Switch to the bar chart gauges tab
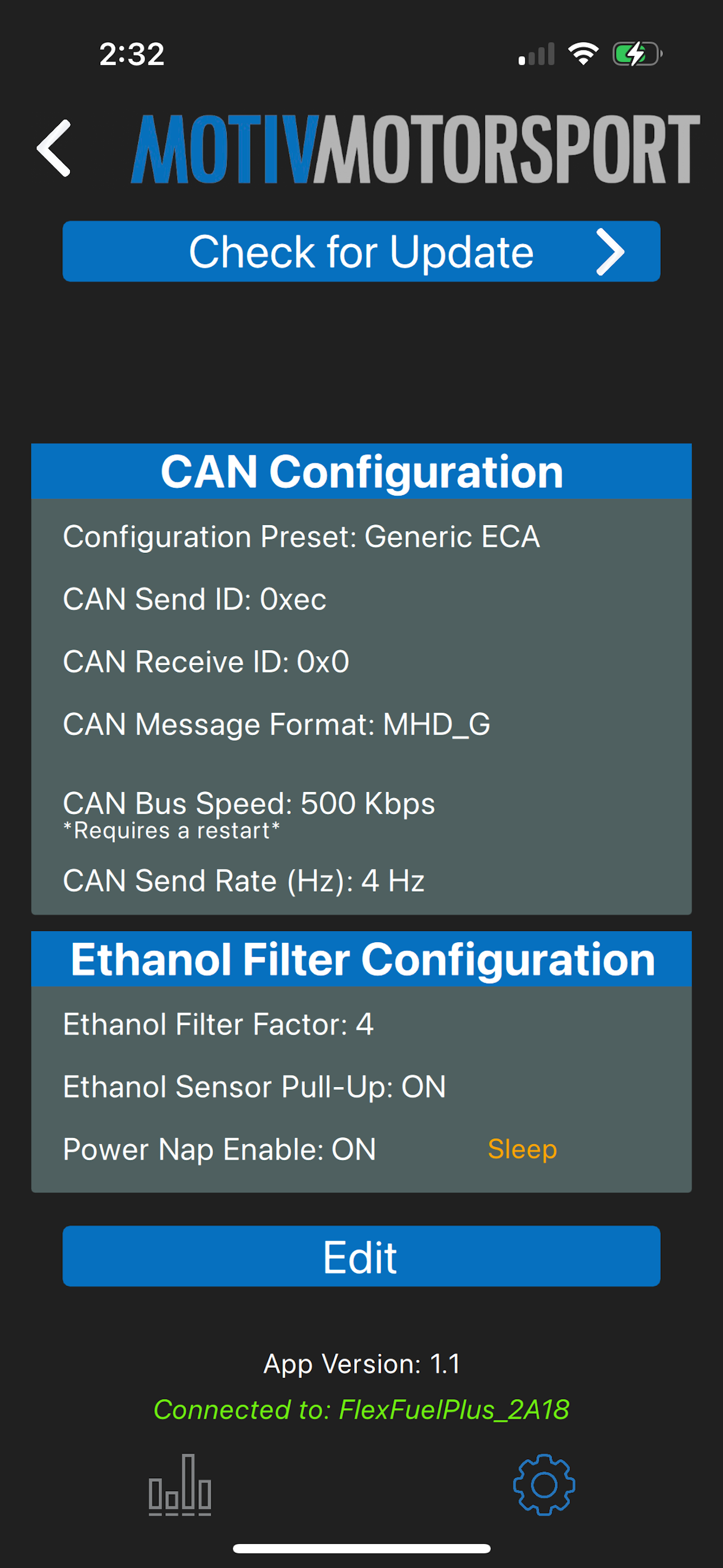Image resolution: width=723 pixels, height=1568 pixels. point(180,1484)
